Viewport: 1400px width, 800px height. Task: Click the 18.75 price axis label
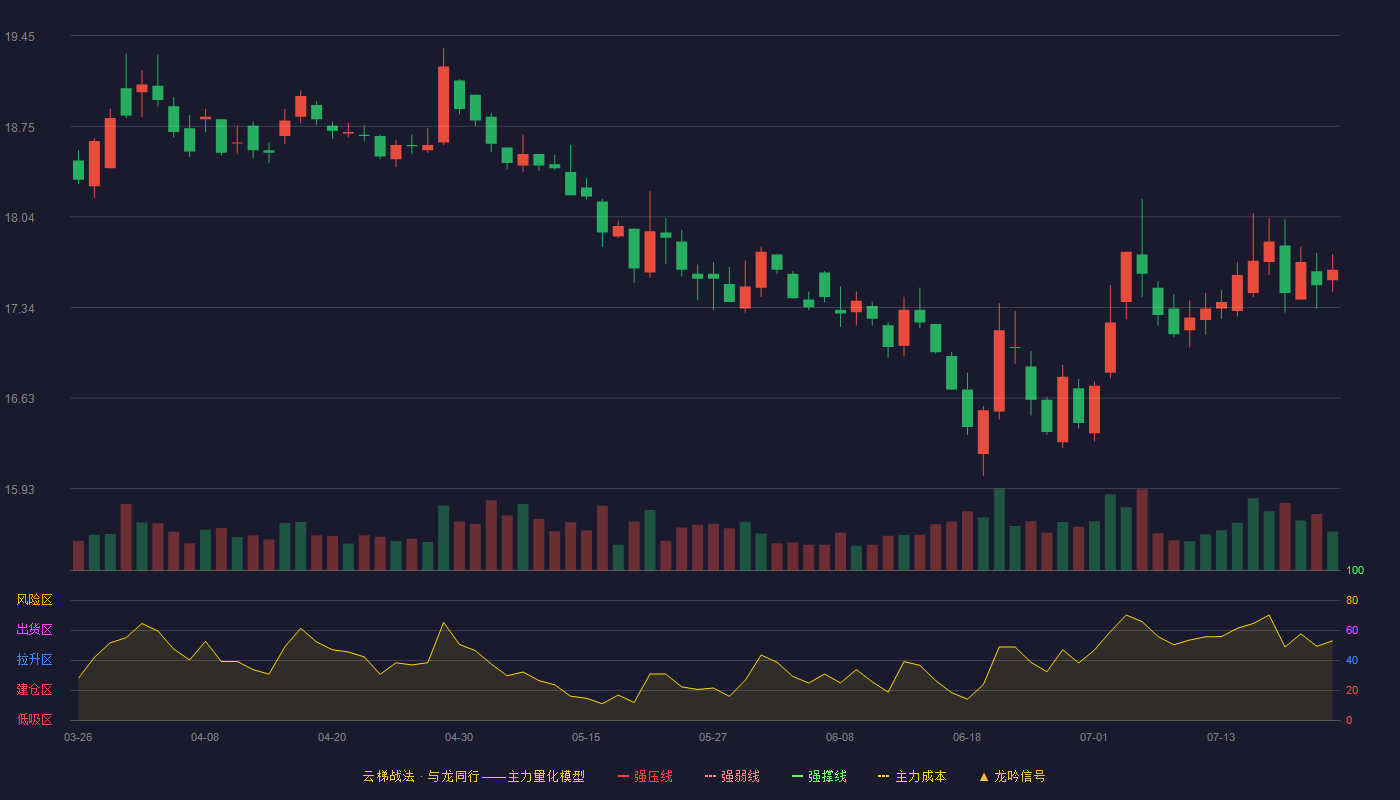click(x=20, y=128)
